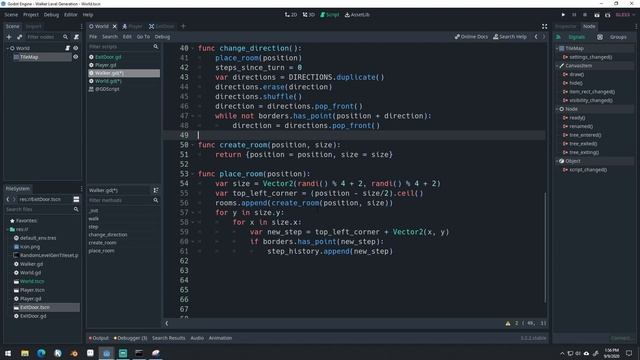Click the attach script icon in Scene dock
This screenshot has width=640, height=360.
tap(76, 37)
